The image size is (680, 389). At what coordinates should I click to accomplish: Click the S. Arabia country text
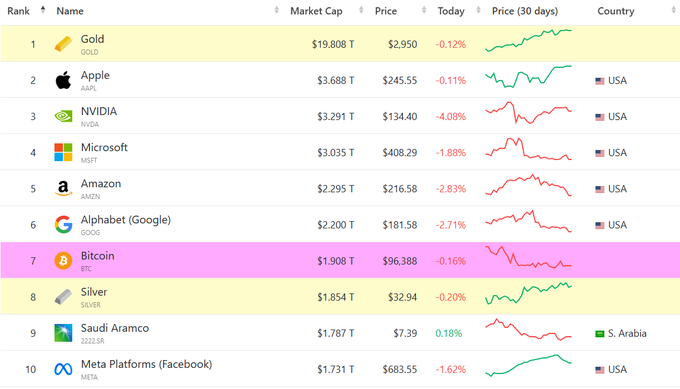[627, 333]
